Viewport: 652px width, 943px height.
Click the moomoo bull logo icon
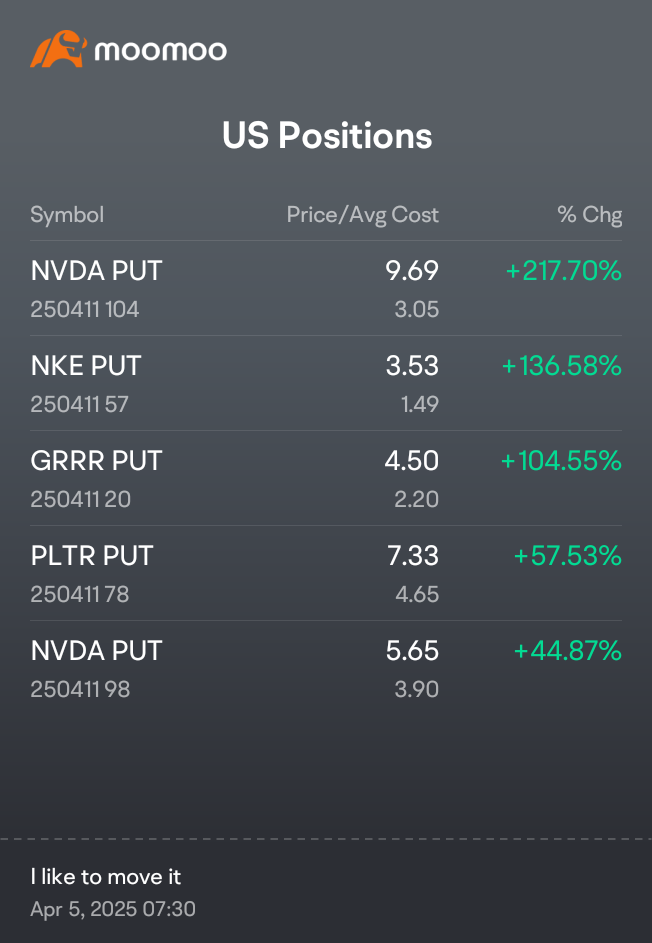pos(58,49)
